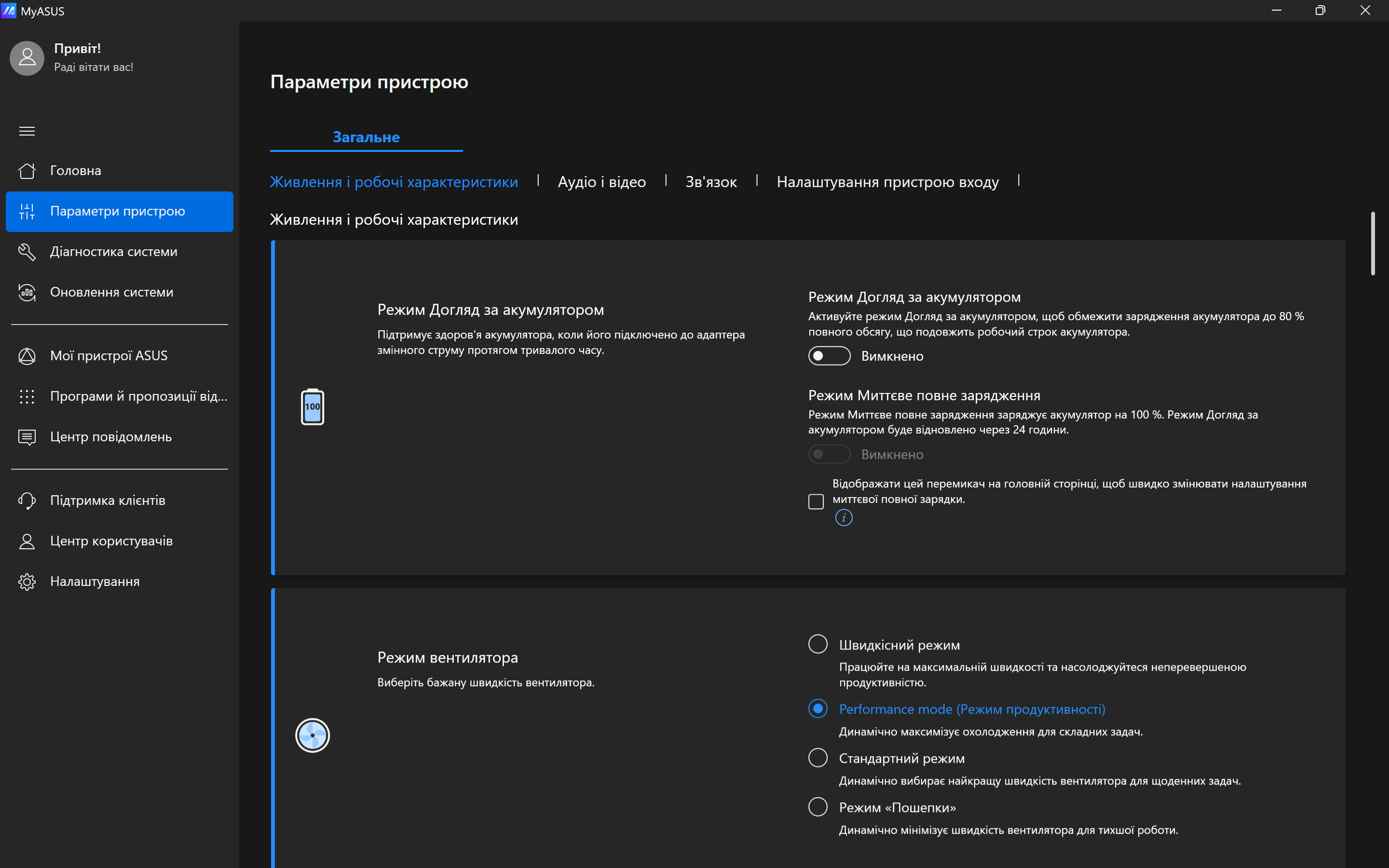Toggle Режим Догляд за акумулятором switch
Viewport: 1389px width, 868px height.
[829, 356]
